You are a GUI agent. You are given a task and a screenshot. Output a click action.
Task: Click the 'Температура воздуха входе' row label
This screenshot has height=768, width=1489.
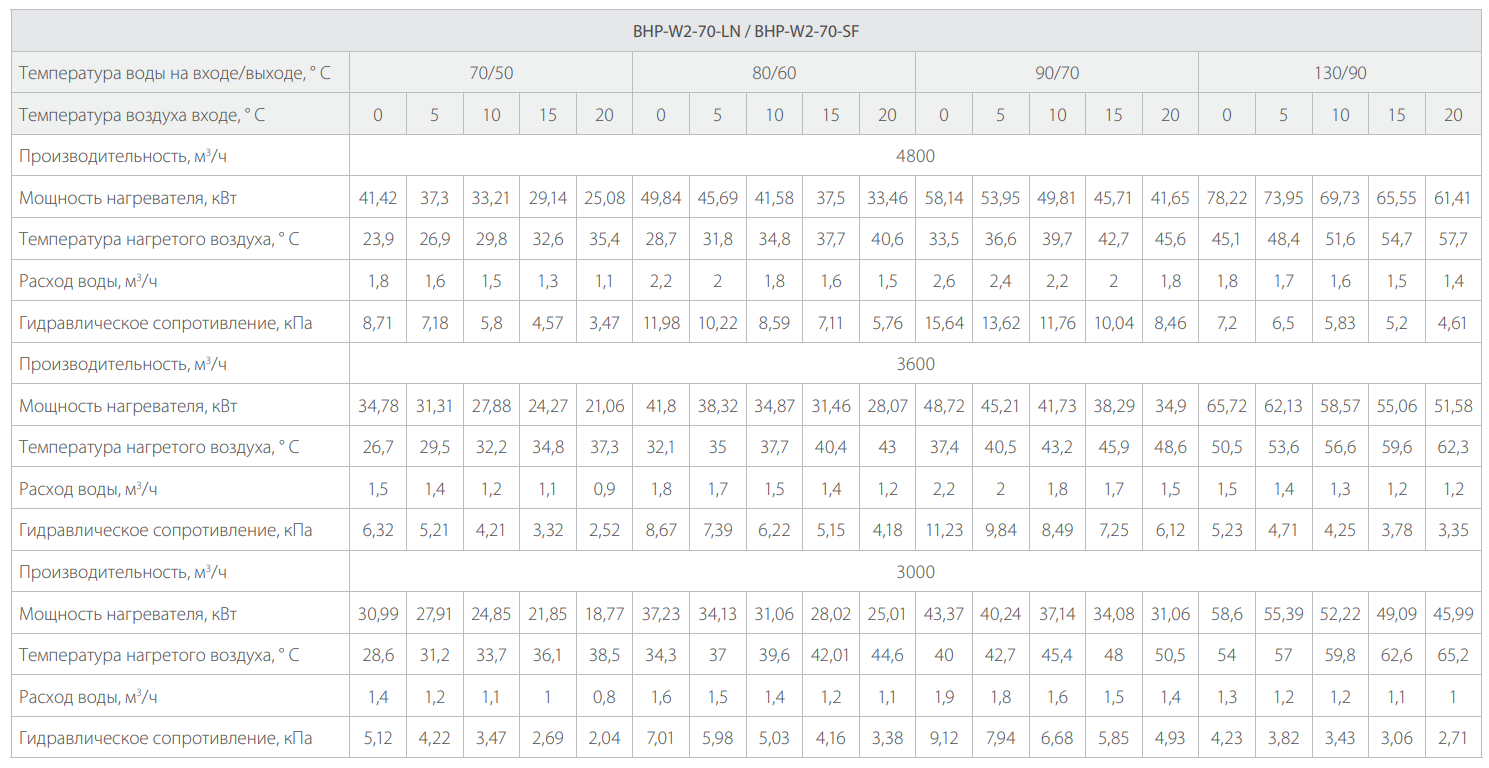142,115
